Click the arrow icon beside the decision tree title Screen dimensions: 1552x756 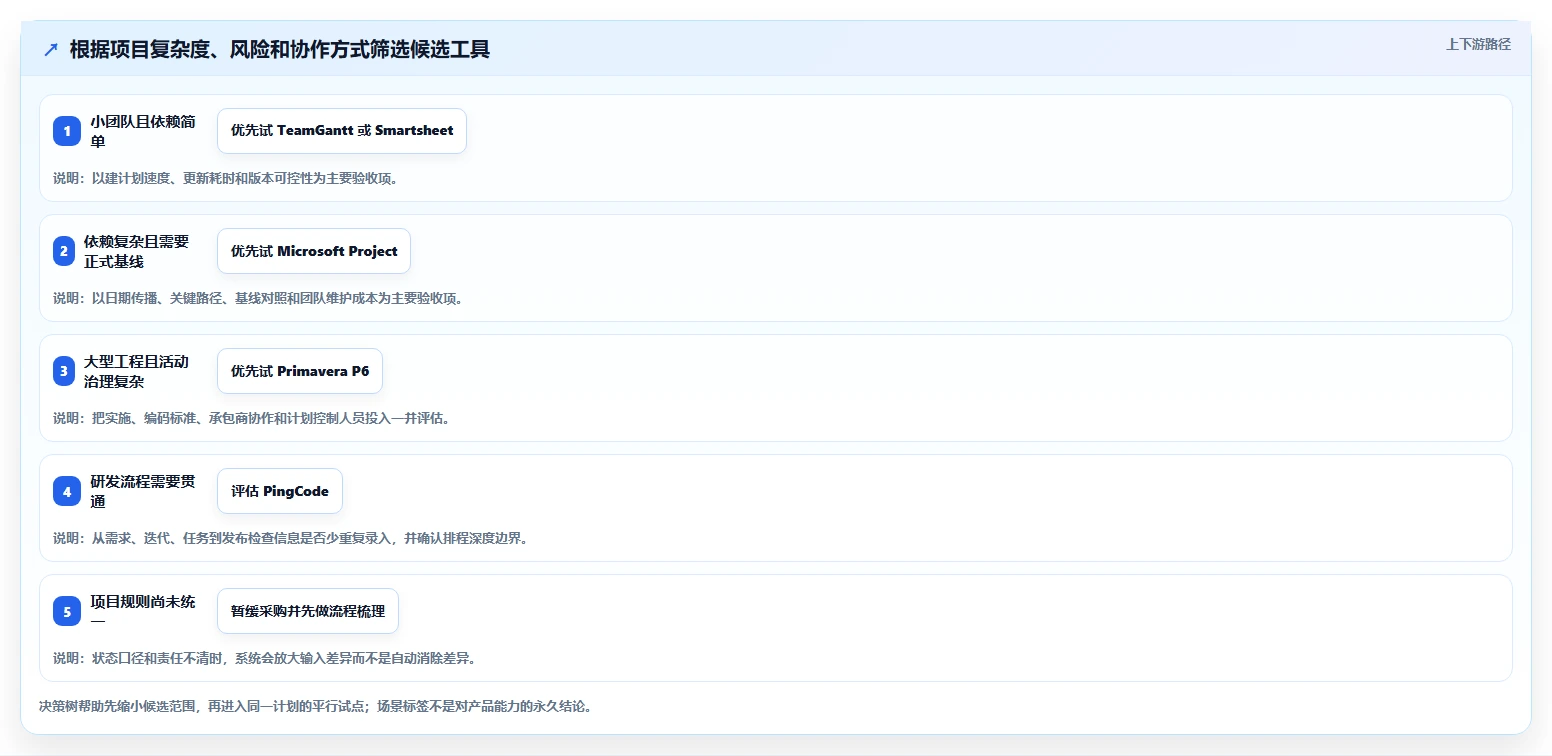tap(51, 49)
